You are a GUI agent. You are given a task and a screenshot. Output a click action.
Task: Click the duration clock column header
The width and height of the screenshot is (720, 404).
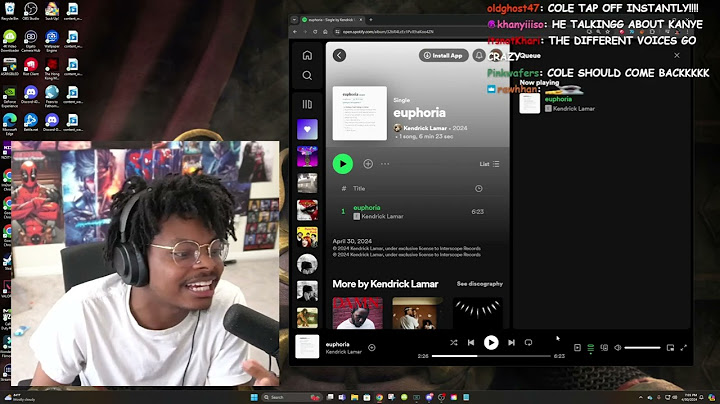point(478,189)
